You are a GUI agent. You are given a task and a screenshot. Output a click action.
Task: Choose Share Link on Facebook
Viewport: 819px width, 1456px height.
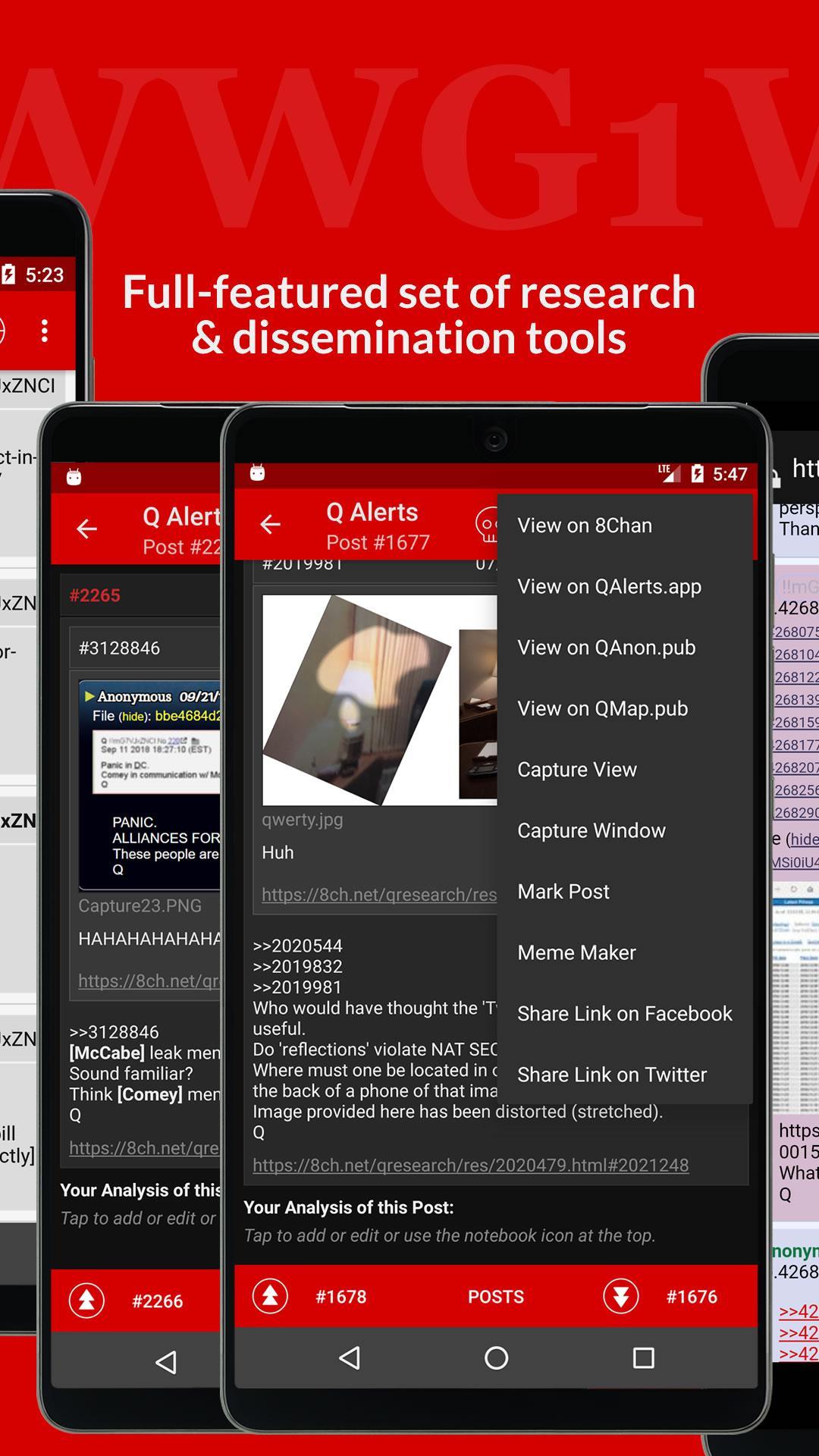coord(624,1014)
